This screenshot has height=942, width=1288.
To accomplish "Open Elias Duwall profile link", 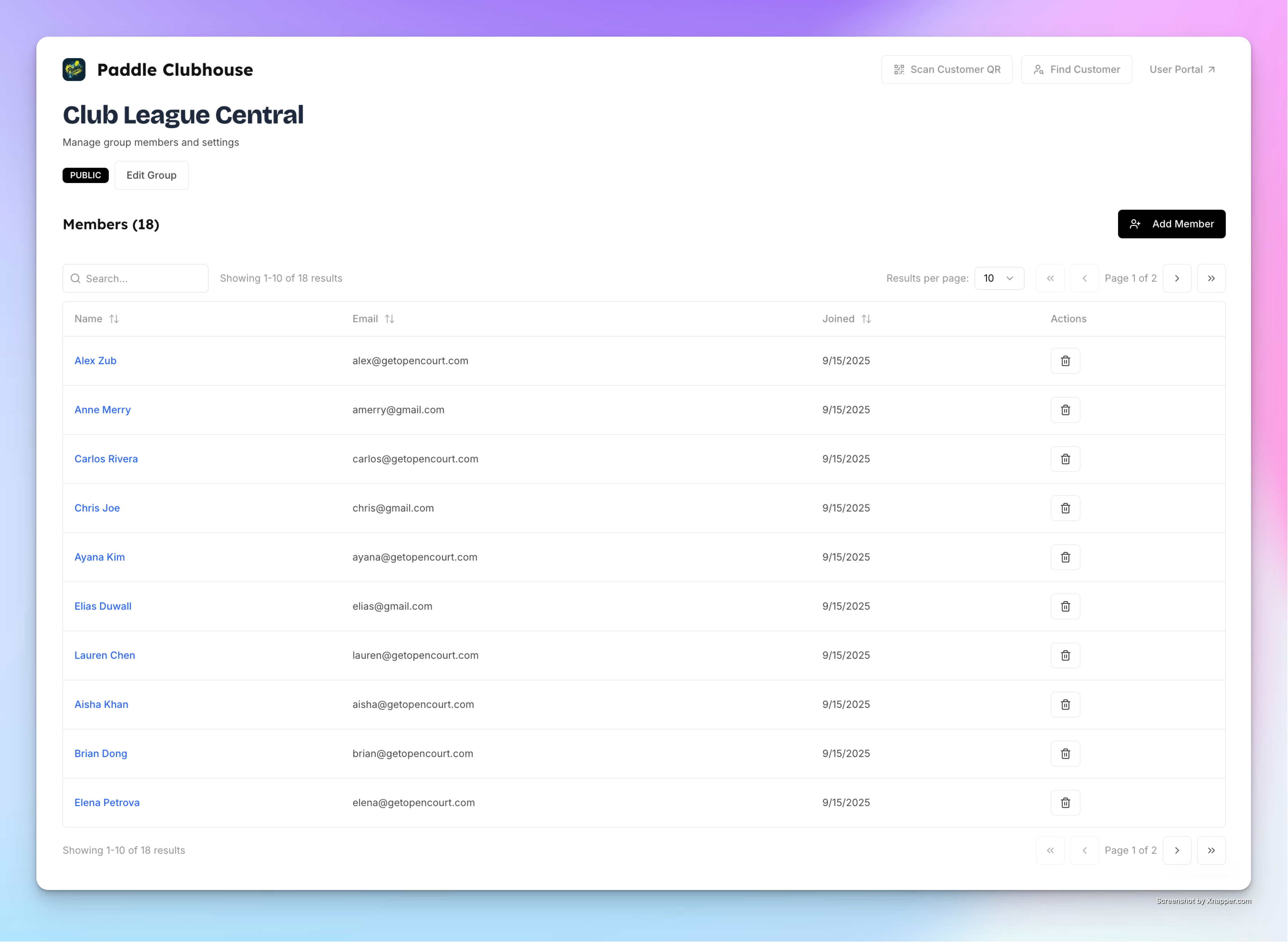I will [x=103, y=606].
